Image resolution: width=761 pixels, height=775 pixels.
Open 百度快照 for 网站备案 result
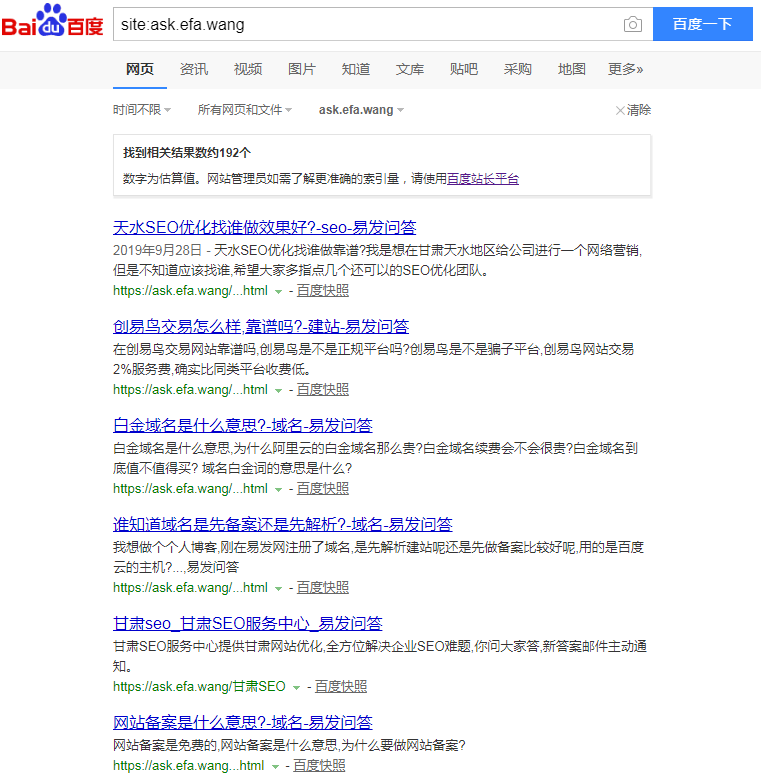point(319,766)
